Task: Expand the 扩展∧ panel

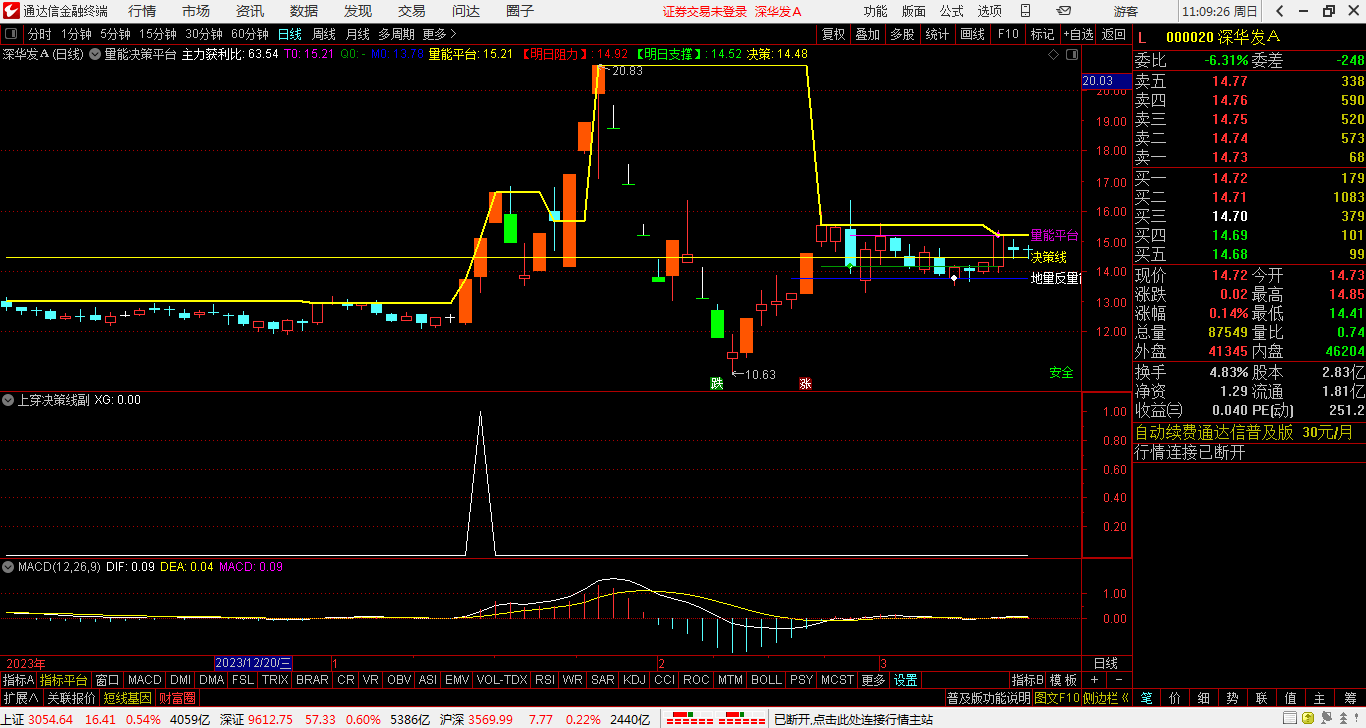Action: pos(20,698)
